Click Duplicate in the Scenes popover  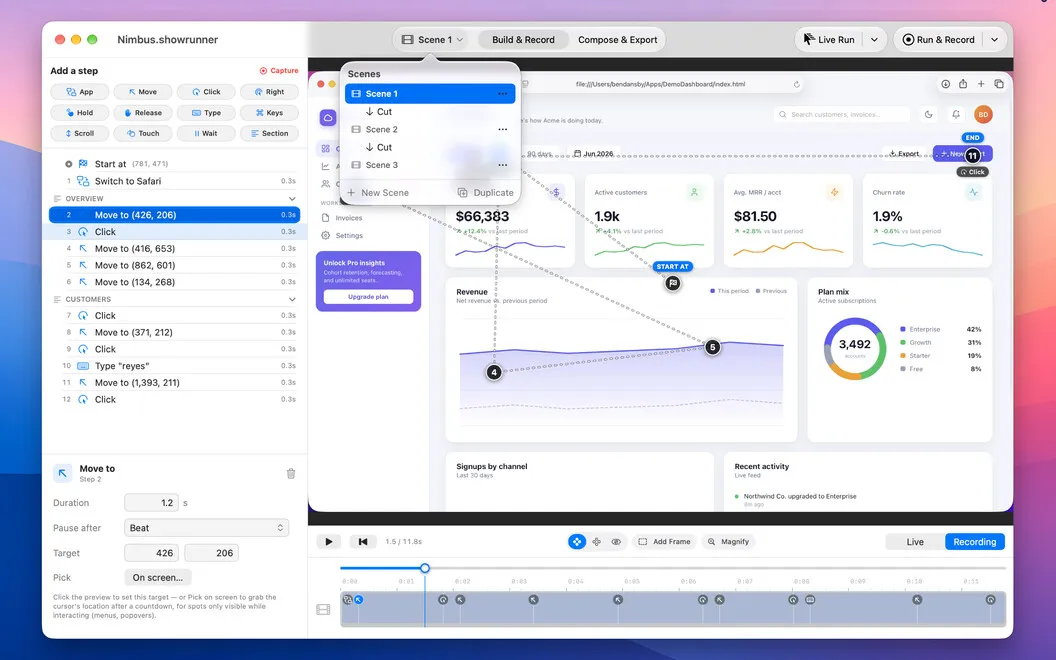pos(486,193)
